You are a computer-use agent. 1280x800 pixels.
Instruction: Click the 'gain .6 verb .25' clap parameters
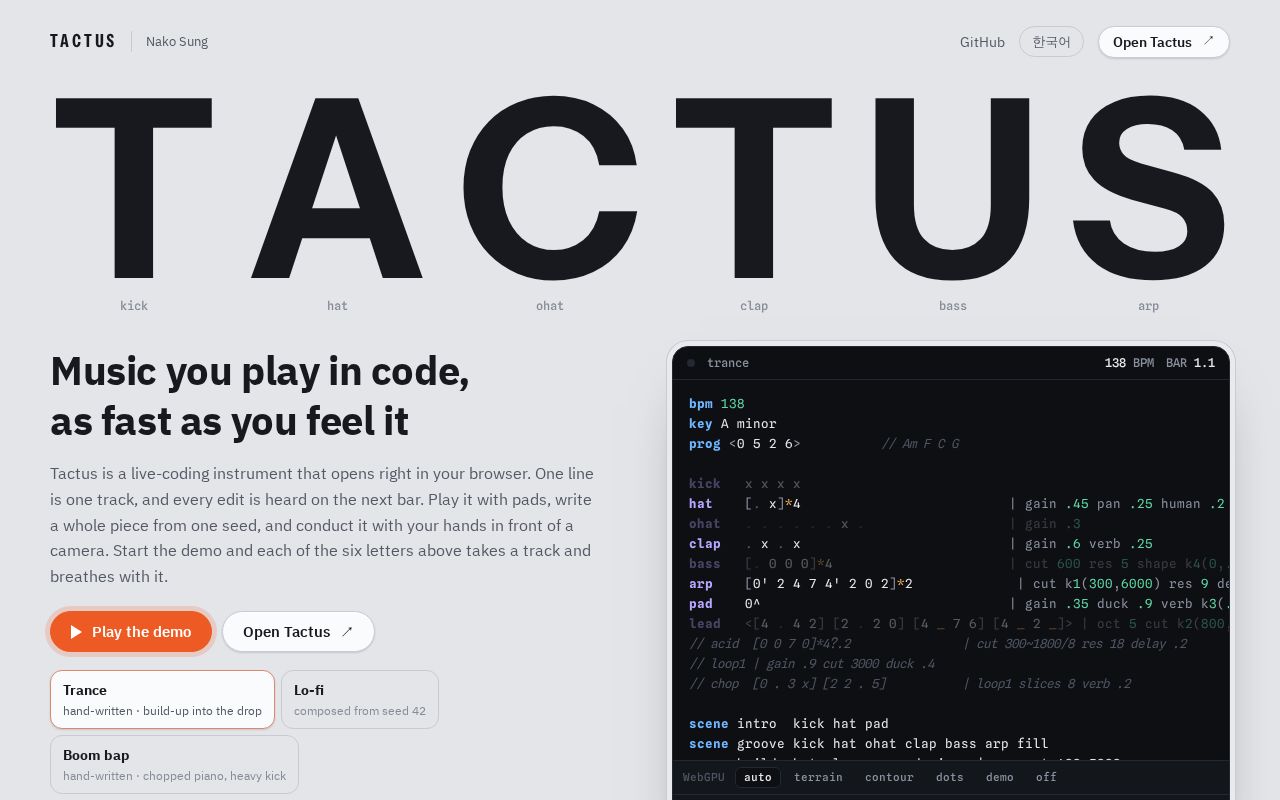tap(1089, 544)
